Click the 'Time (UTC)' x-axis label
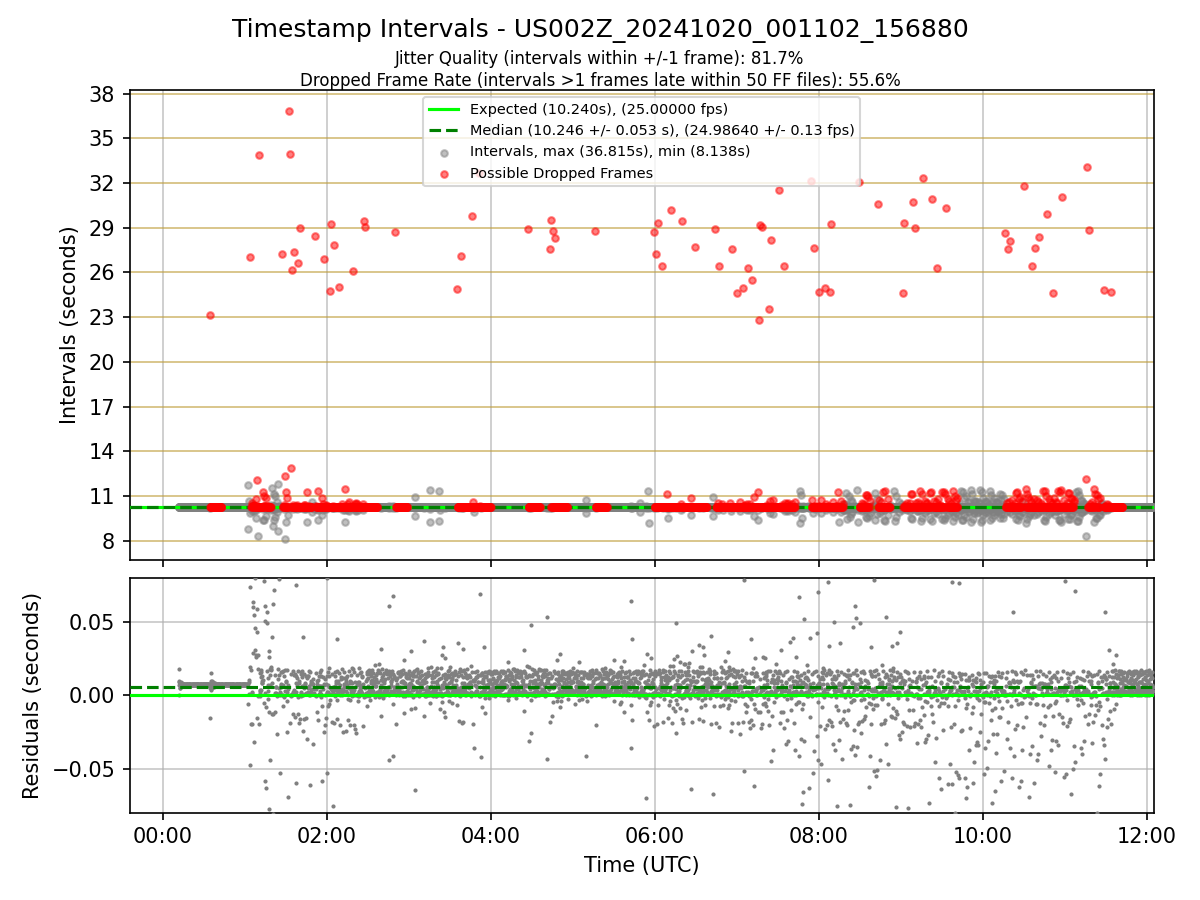 [x=641, y=865]
